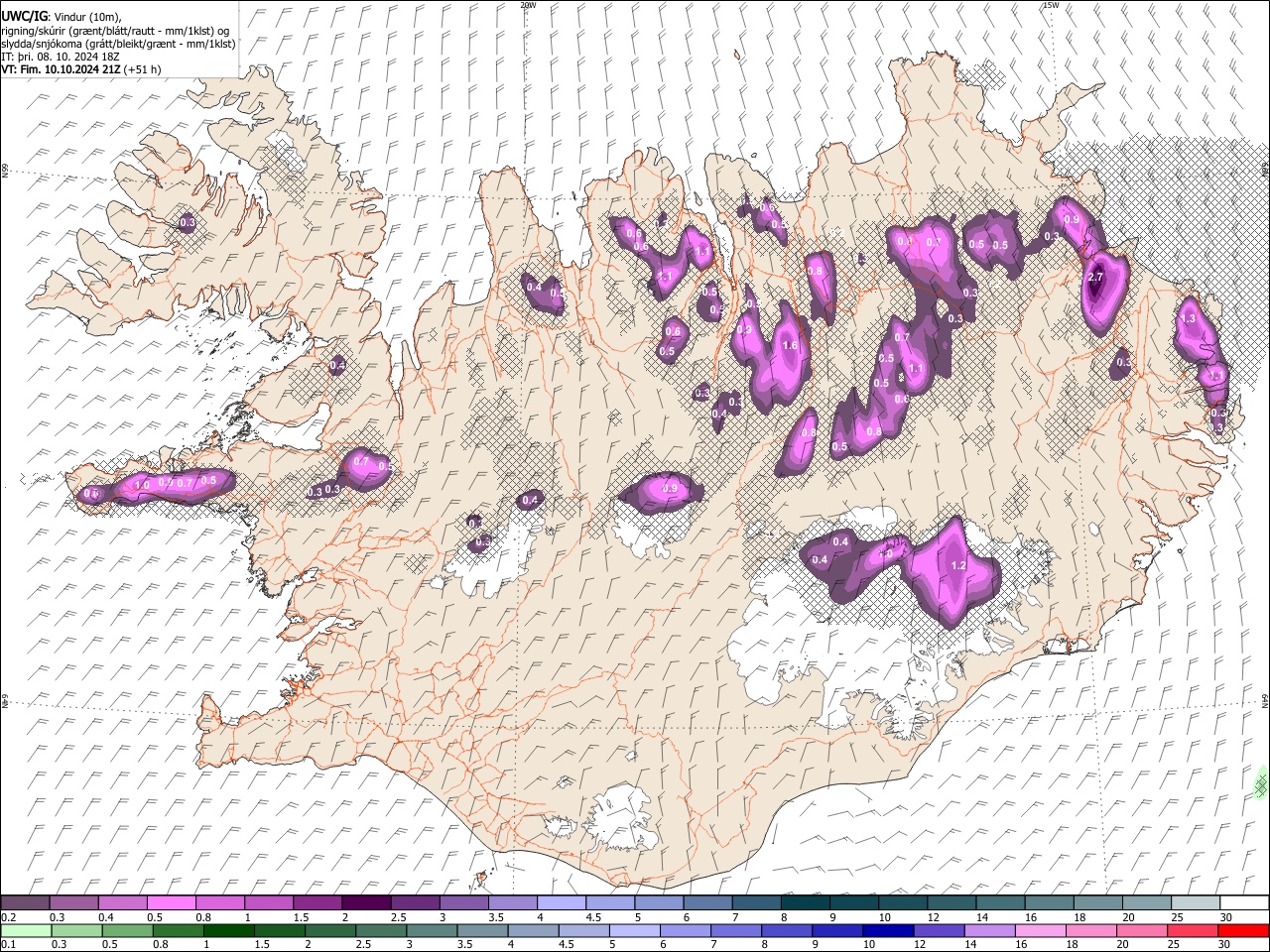Click the pale gray 25 swatch in upper legend row
Screen dimensions: 1270x952
click(x=1196, y=903)
